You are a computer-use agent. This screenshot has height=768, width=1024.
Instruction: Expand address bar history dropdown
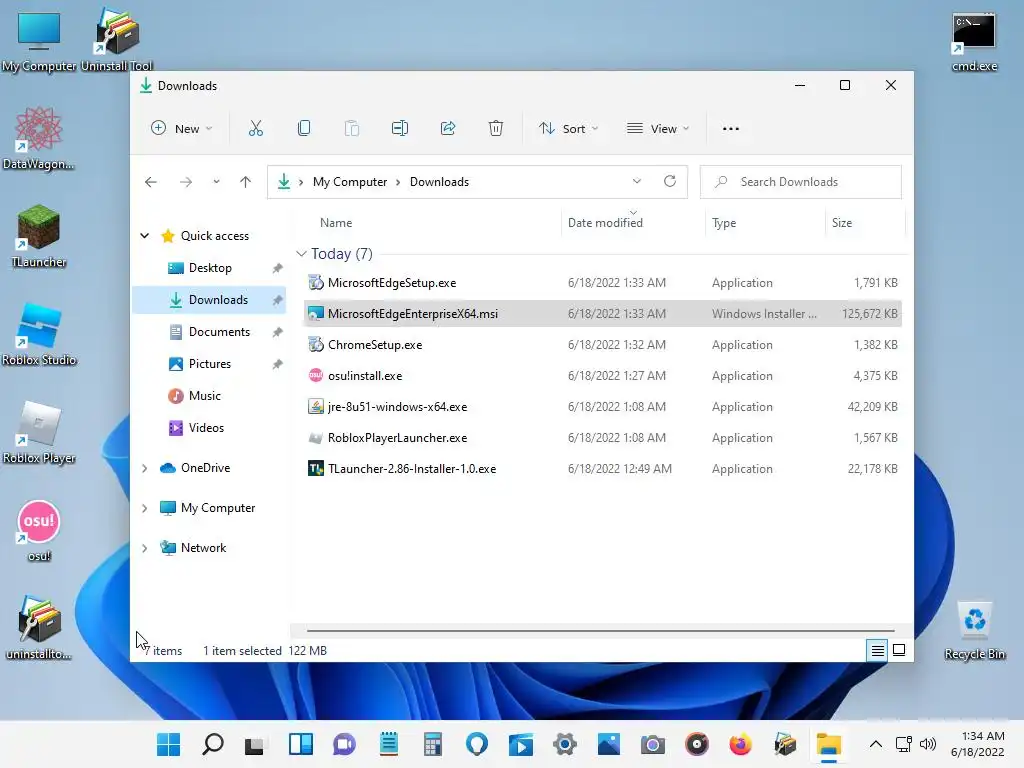click(637, 182)
